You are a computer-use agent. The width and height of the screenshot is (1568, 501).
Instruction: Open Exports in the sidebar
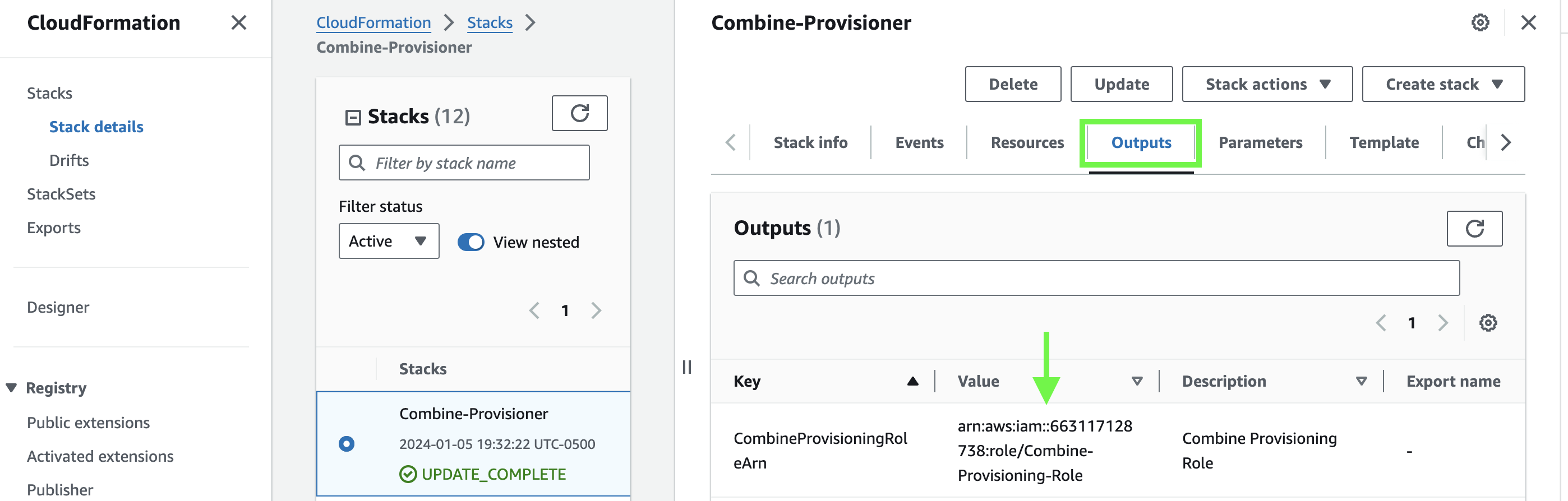pyautogui.click(x=54, y=228)
